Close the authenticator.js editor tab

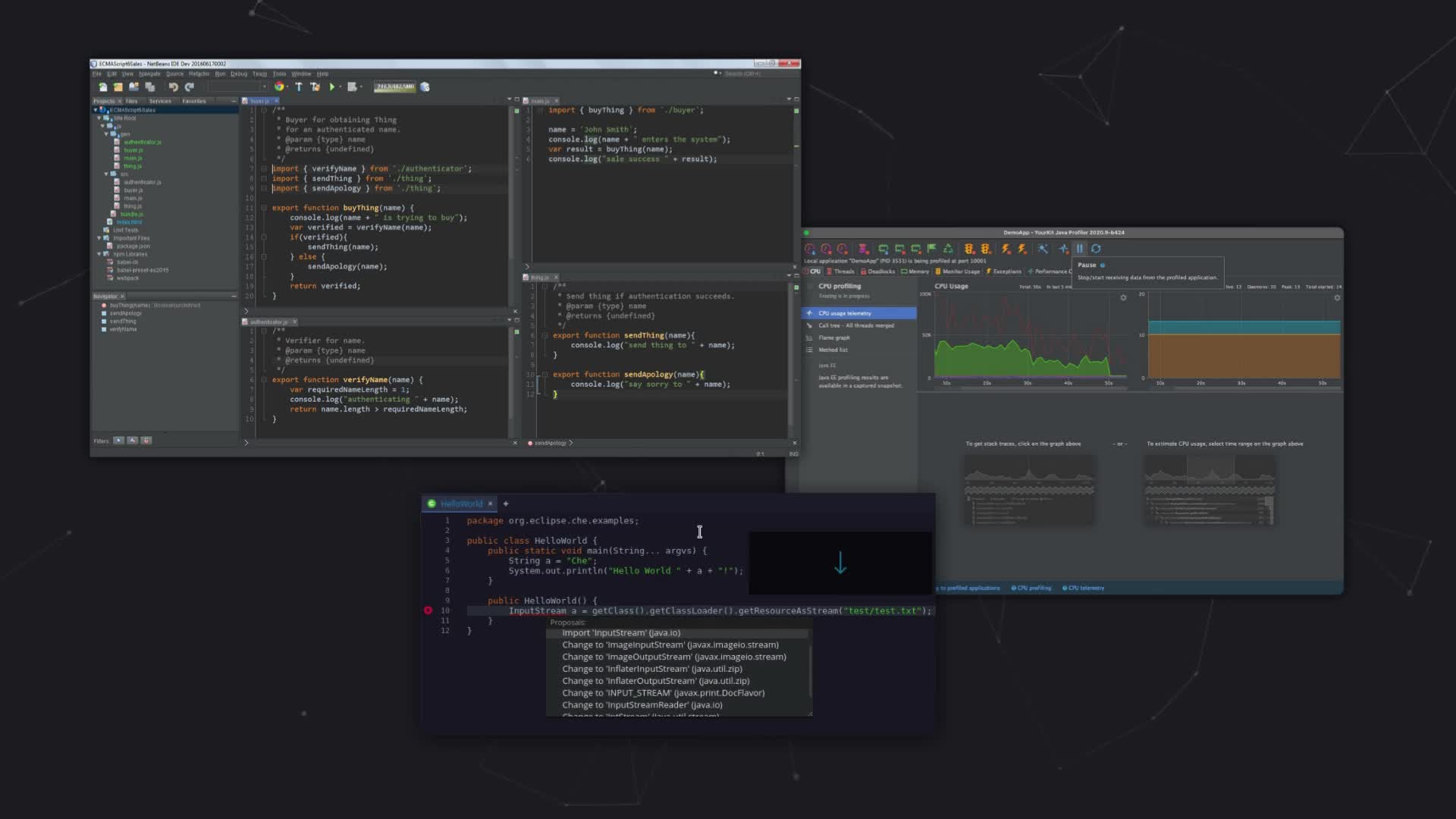294,322
